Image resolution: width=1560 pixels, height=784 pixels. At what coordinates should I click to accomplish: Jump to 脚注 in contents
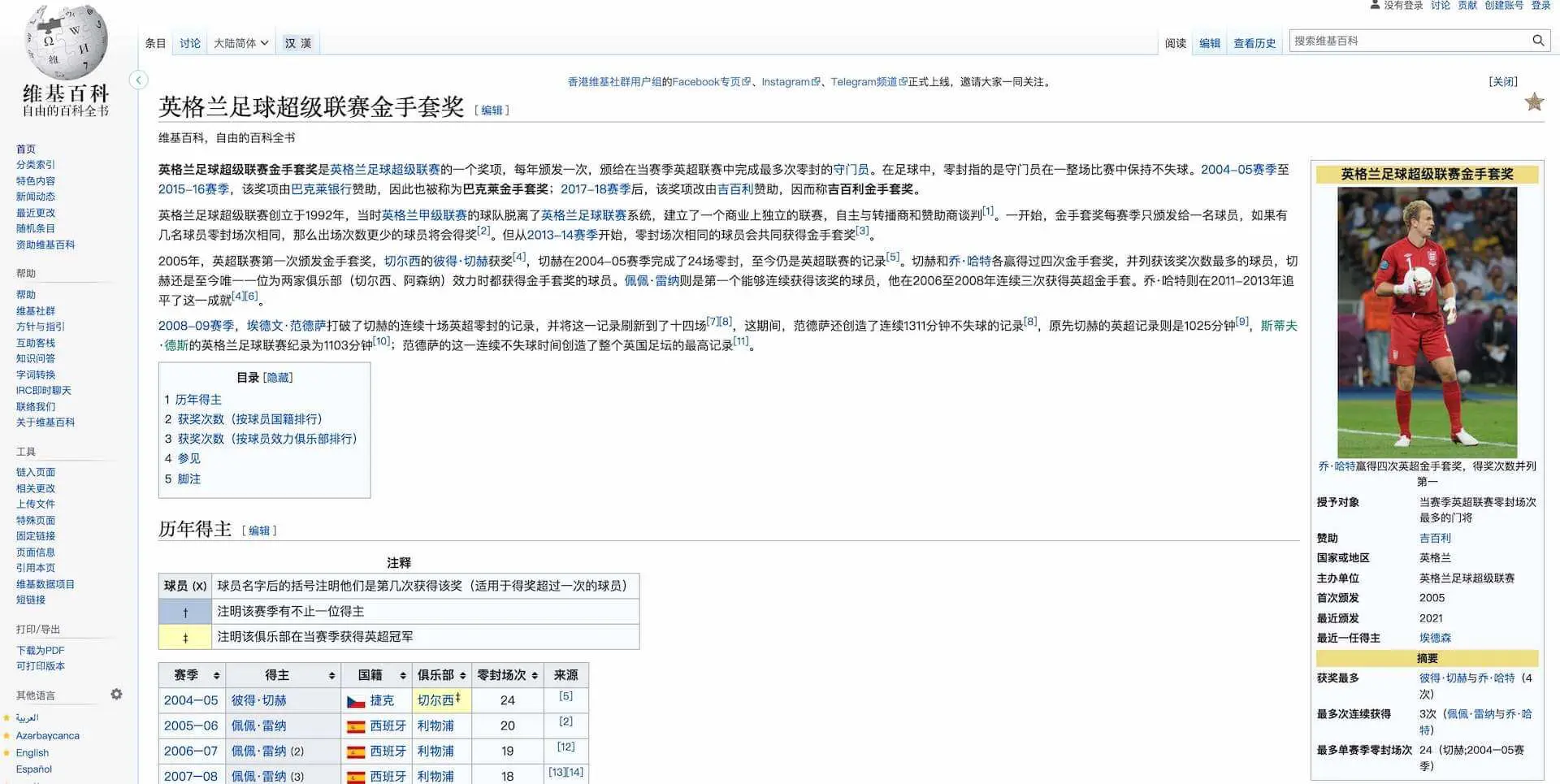pos(188,479)
